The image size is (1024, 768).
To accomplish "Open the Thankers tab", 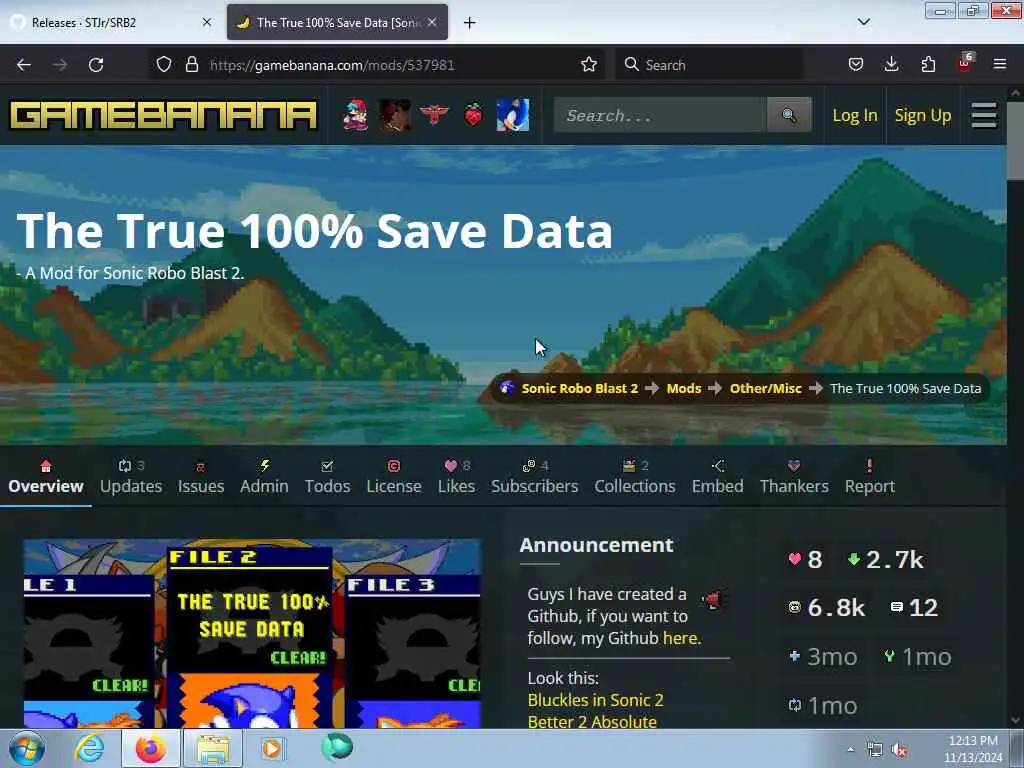I will tap(794, 477).
